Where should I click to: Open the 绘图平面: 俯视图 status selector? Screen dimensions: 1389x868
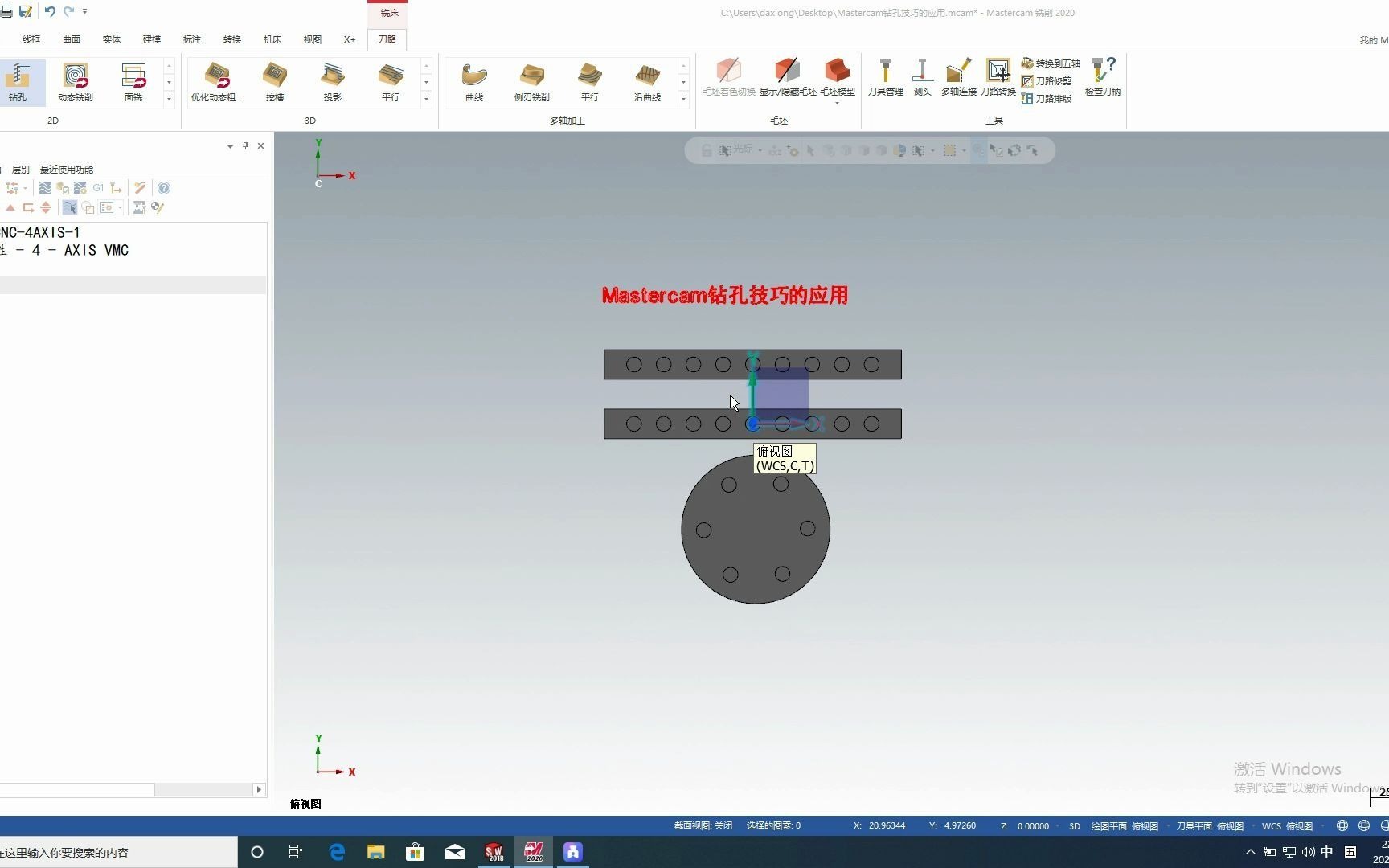tap(1125, 825)
